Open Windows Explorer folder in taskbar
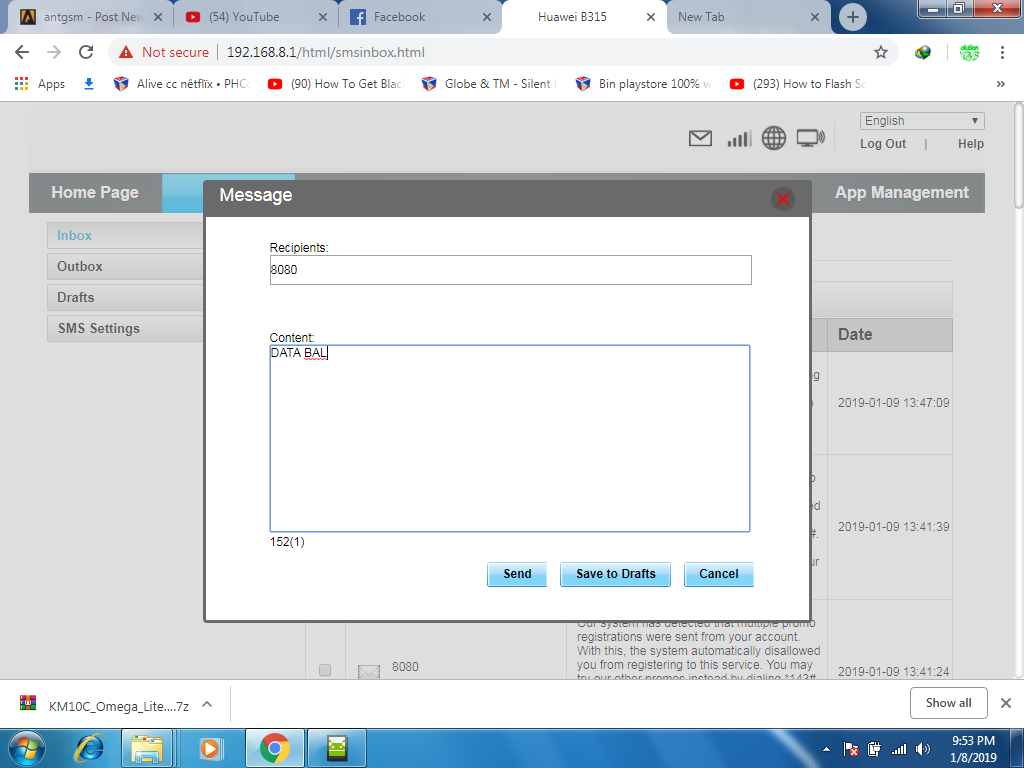The image size is (1024, 768). [147, 748]
